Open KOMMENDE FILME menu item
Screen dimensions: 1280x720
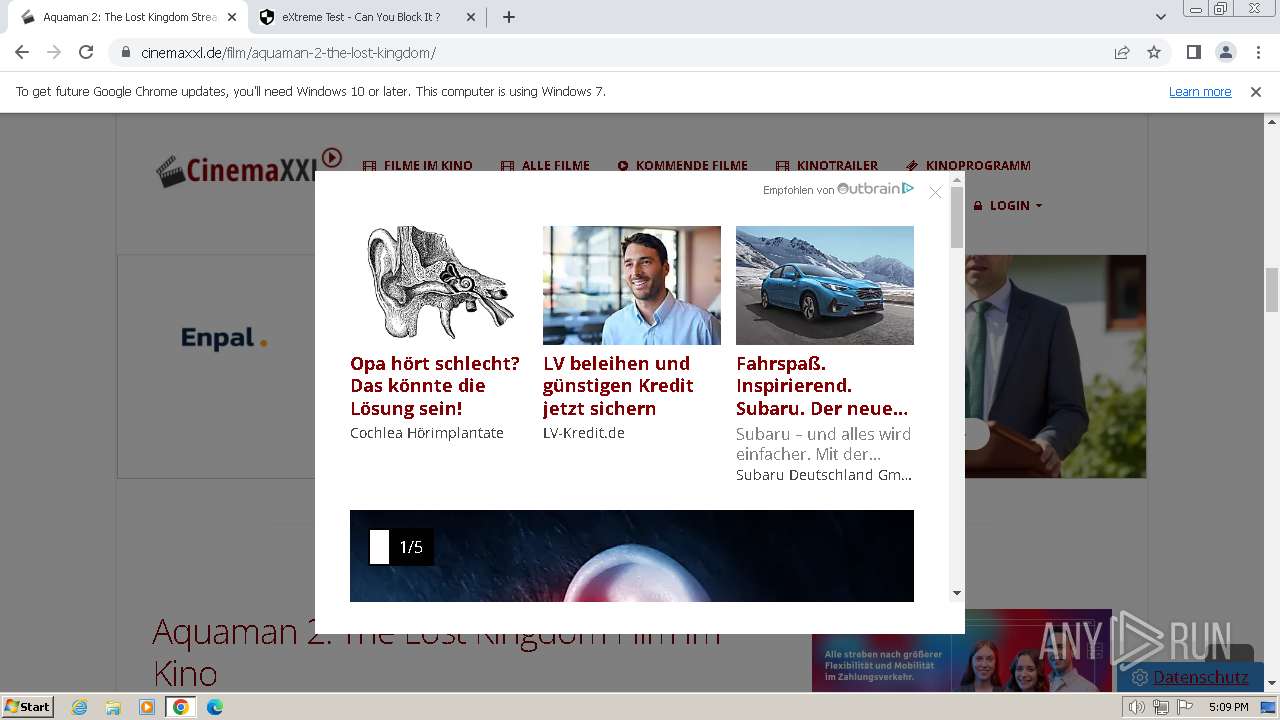683,166
